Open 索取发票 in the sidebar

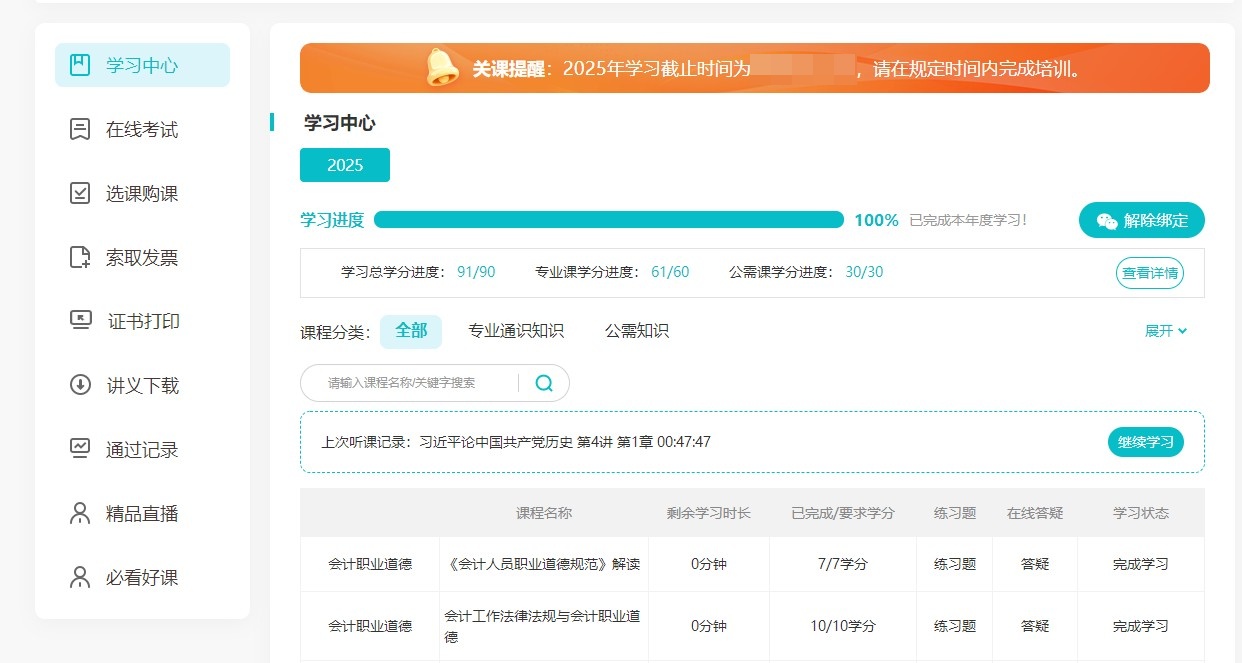(x=126, y=257)
